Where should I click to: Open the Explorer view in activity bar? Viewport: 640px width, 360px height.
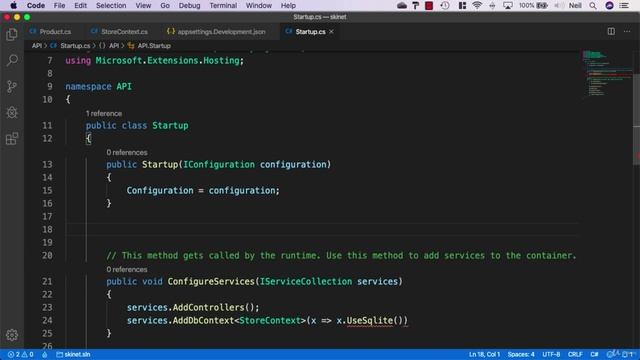(12, 35)
